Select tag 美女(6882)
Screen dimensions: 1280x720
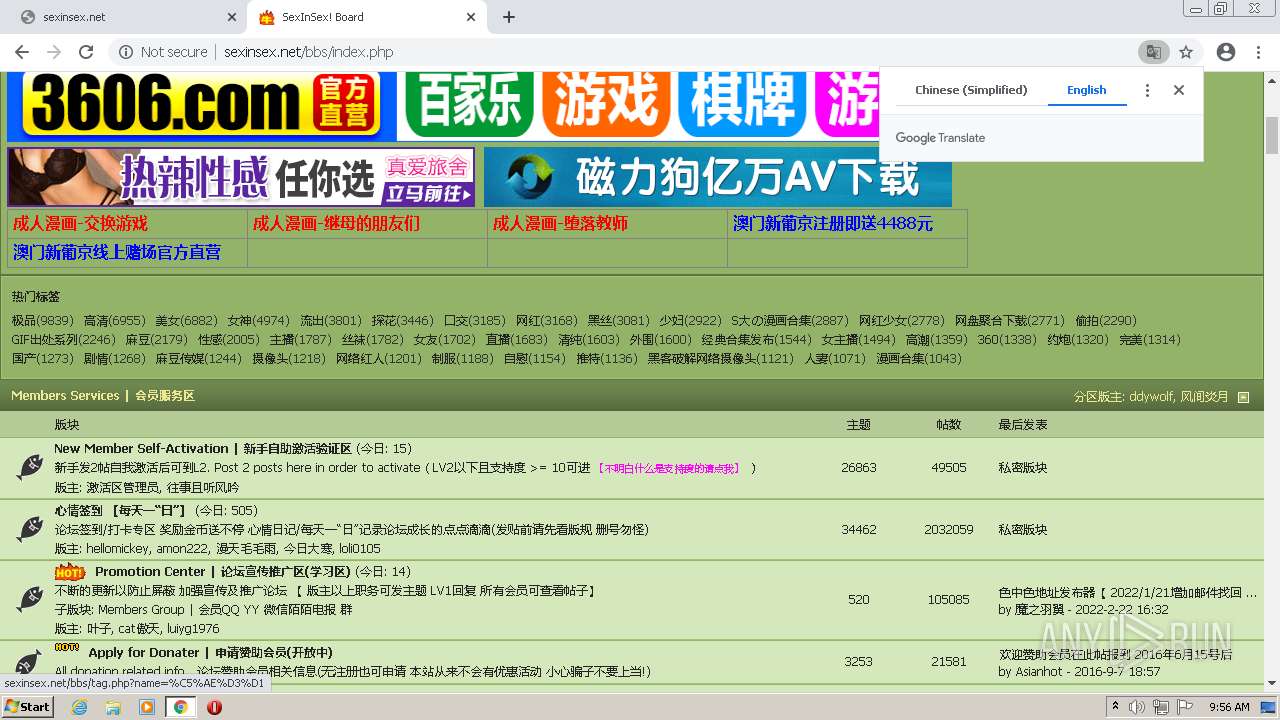pyautogui.click(x=186, y=321)
